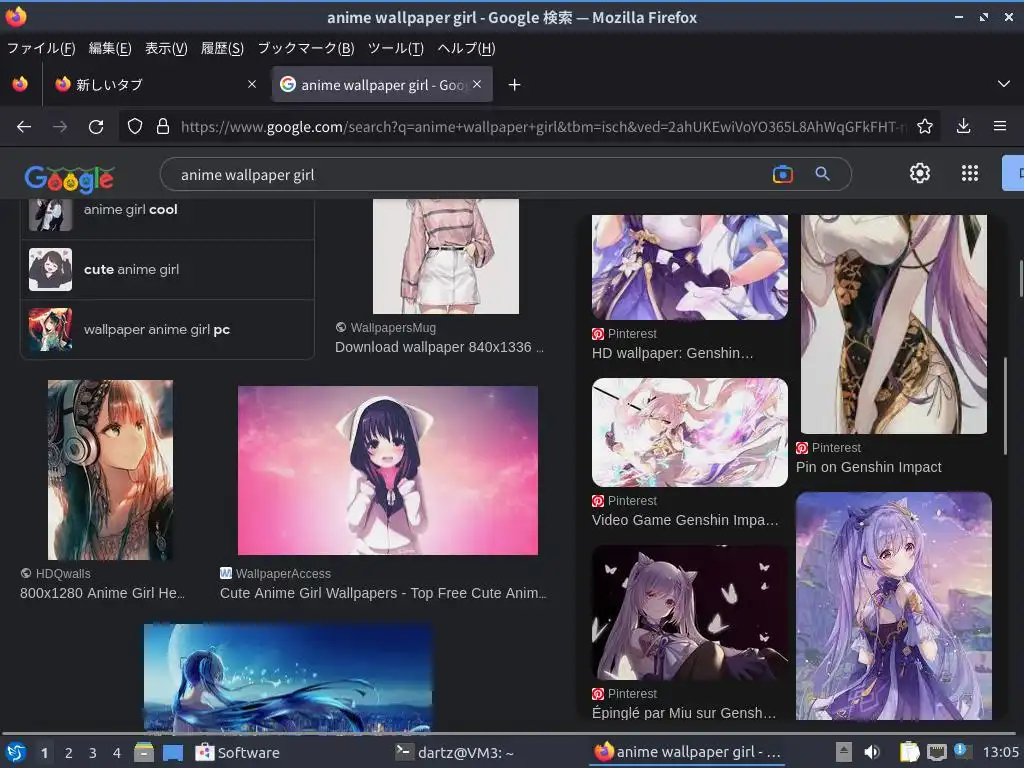Go forward with the browser forward arrow

pos(60,127)
